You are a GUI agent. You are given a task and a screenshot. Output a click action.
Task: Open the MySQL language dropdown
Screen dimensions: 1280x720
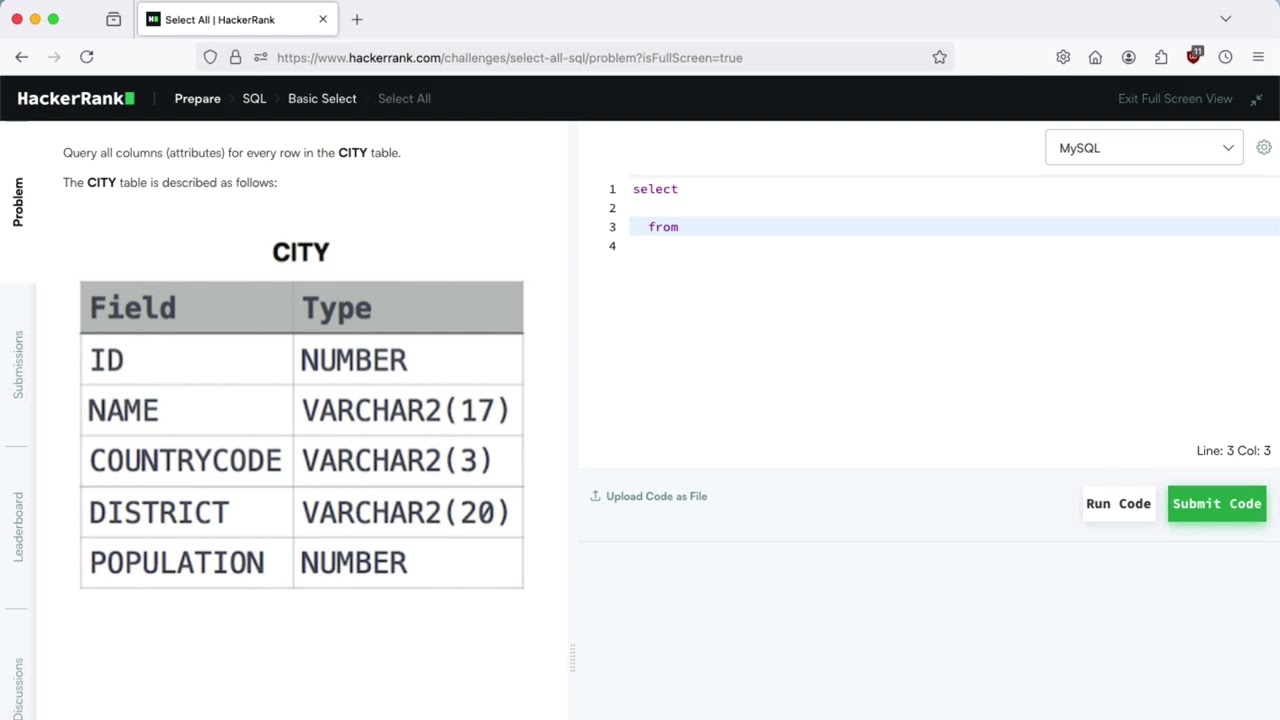(x=1144, y=148)
